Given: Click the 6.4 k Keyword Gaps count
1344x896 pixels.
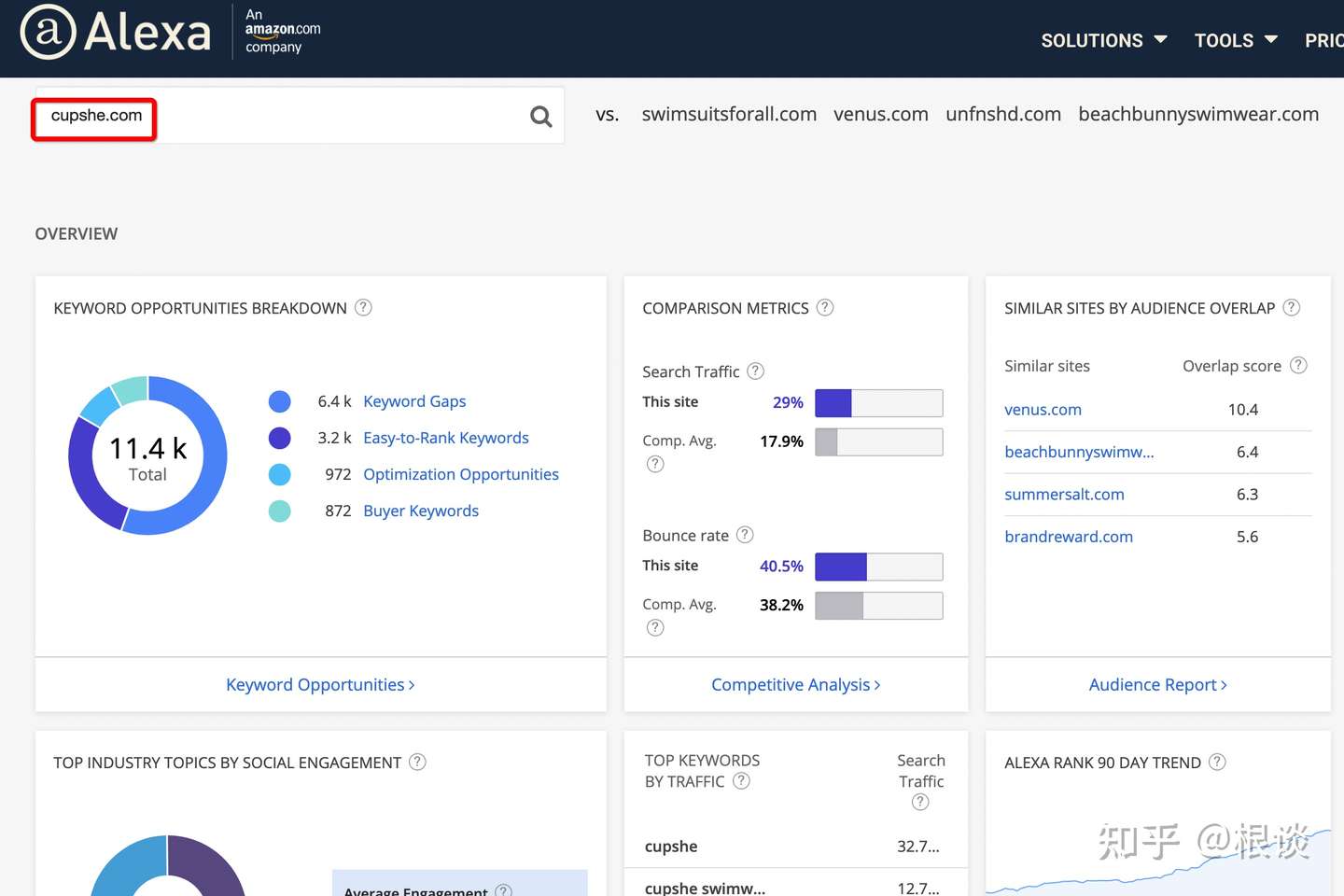Looking at the screenshot, I should click(x=334, y=401).
